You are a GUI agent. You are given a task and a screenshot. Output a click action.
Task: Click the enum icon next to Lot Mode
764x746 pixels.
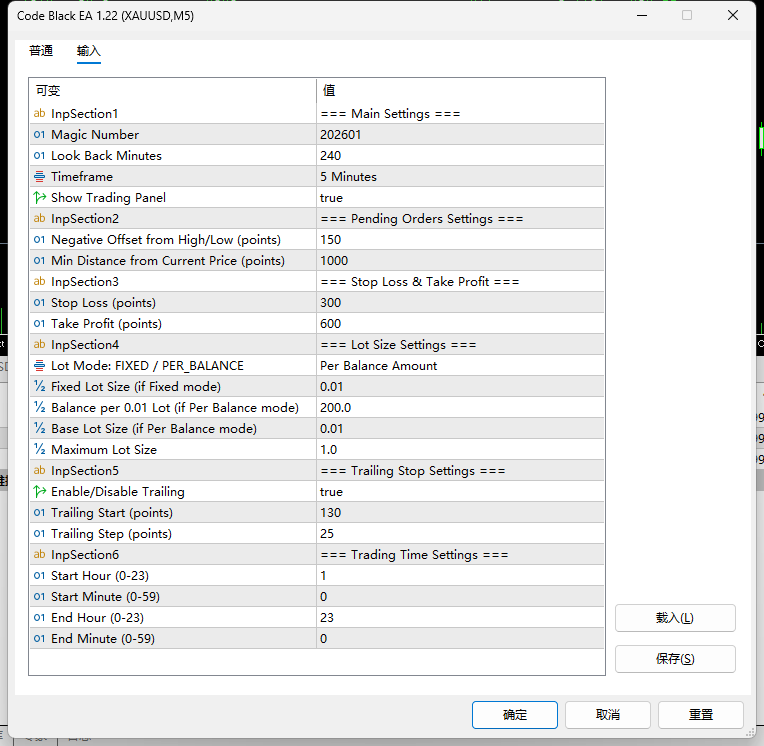pyautogui.click(x=39, y=365)
